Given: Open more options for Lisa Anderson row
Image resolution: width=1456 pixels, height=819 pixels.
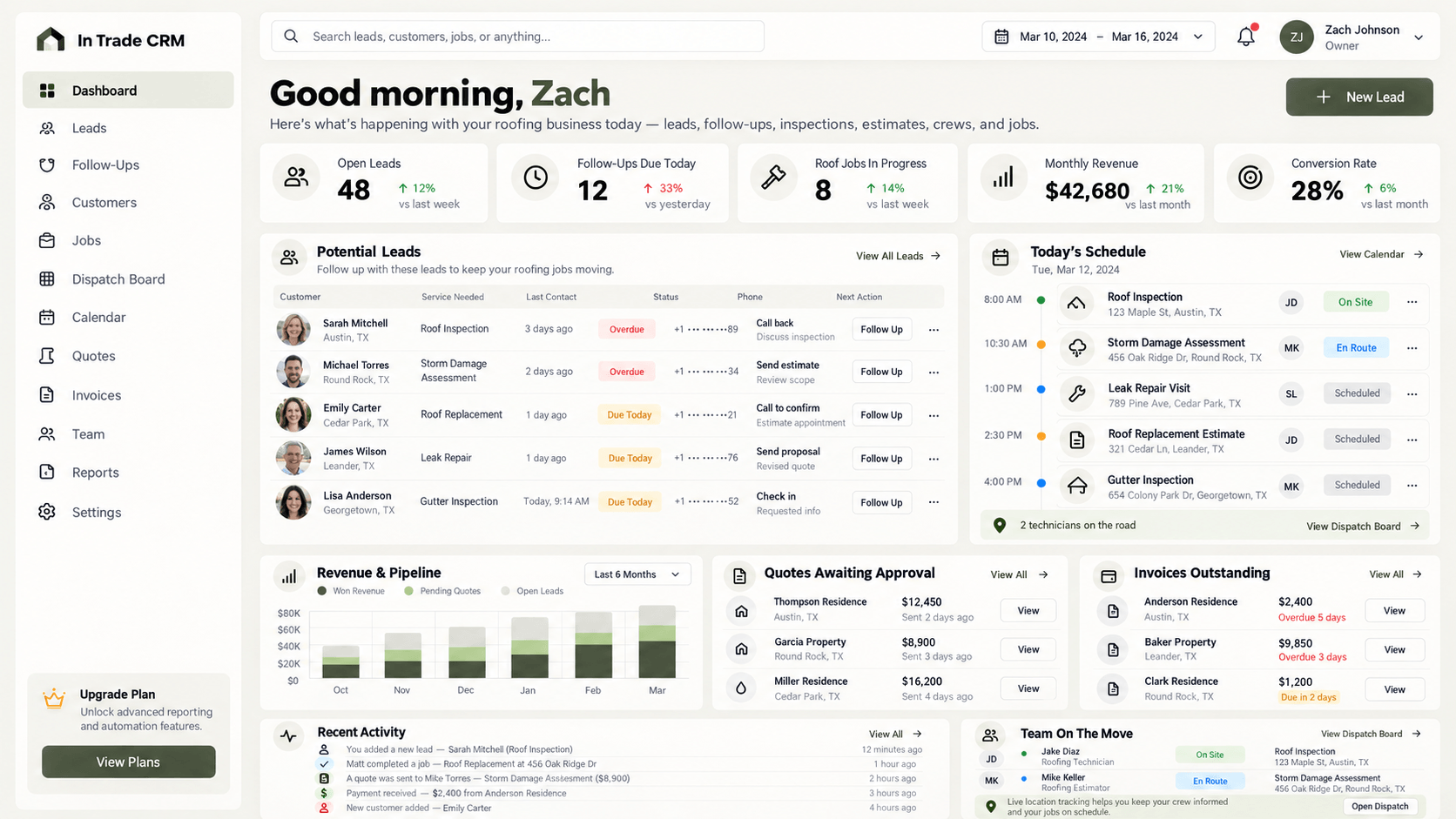Looking at the screenshot, I should tap(934, 502).
